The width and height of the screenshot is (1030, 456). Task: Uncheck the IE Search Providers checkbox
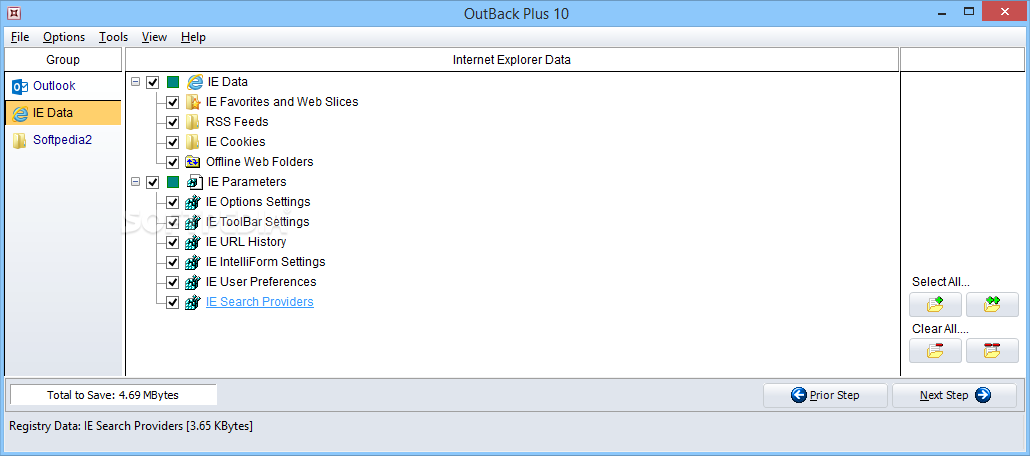click(173, 302)
